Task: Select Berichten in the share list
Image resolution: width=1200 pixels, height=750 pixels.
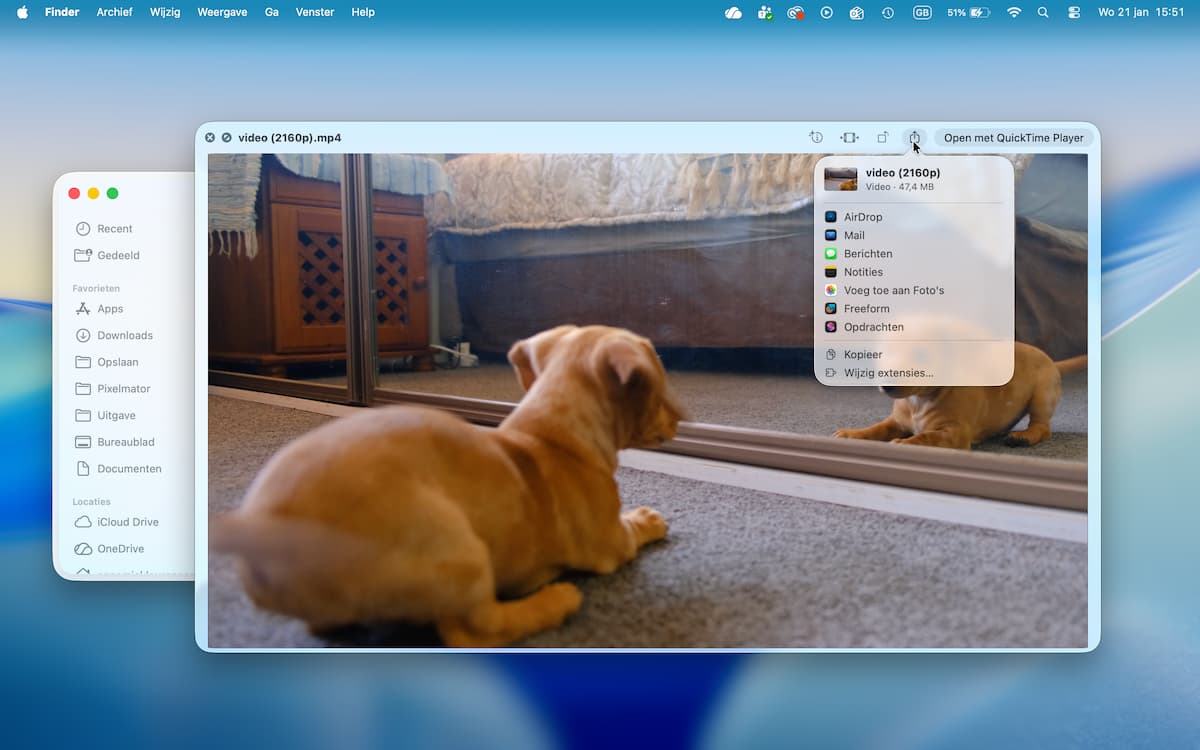Action: tap(867, 254)
